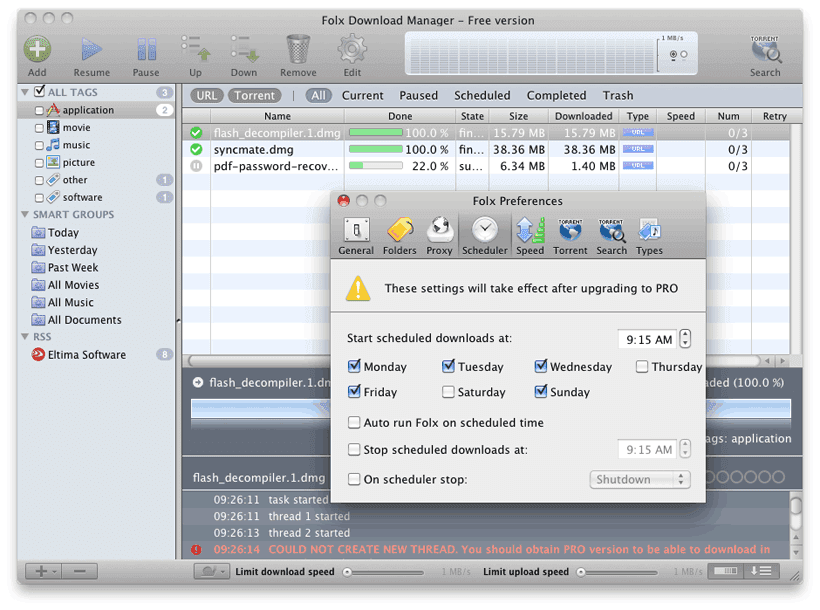Pause the selected download
The image size is (820, 610).
coord(145,48)
